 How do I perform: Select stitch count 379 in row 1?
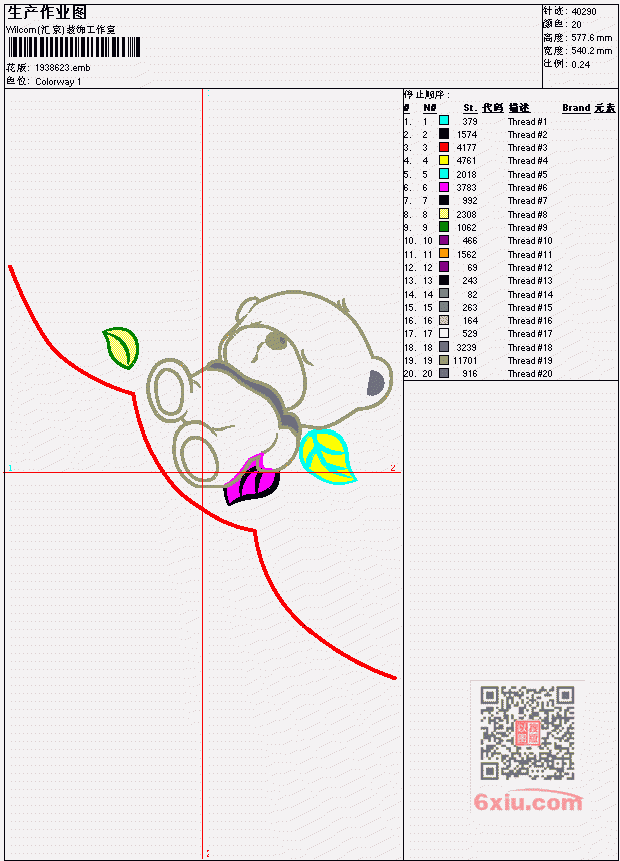[470, 121]
